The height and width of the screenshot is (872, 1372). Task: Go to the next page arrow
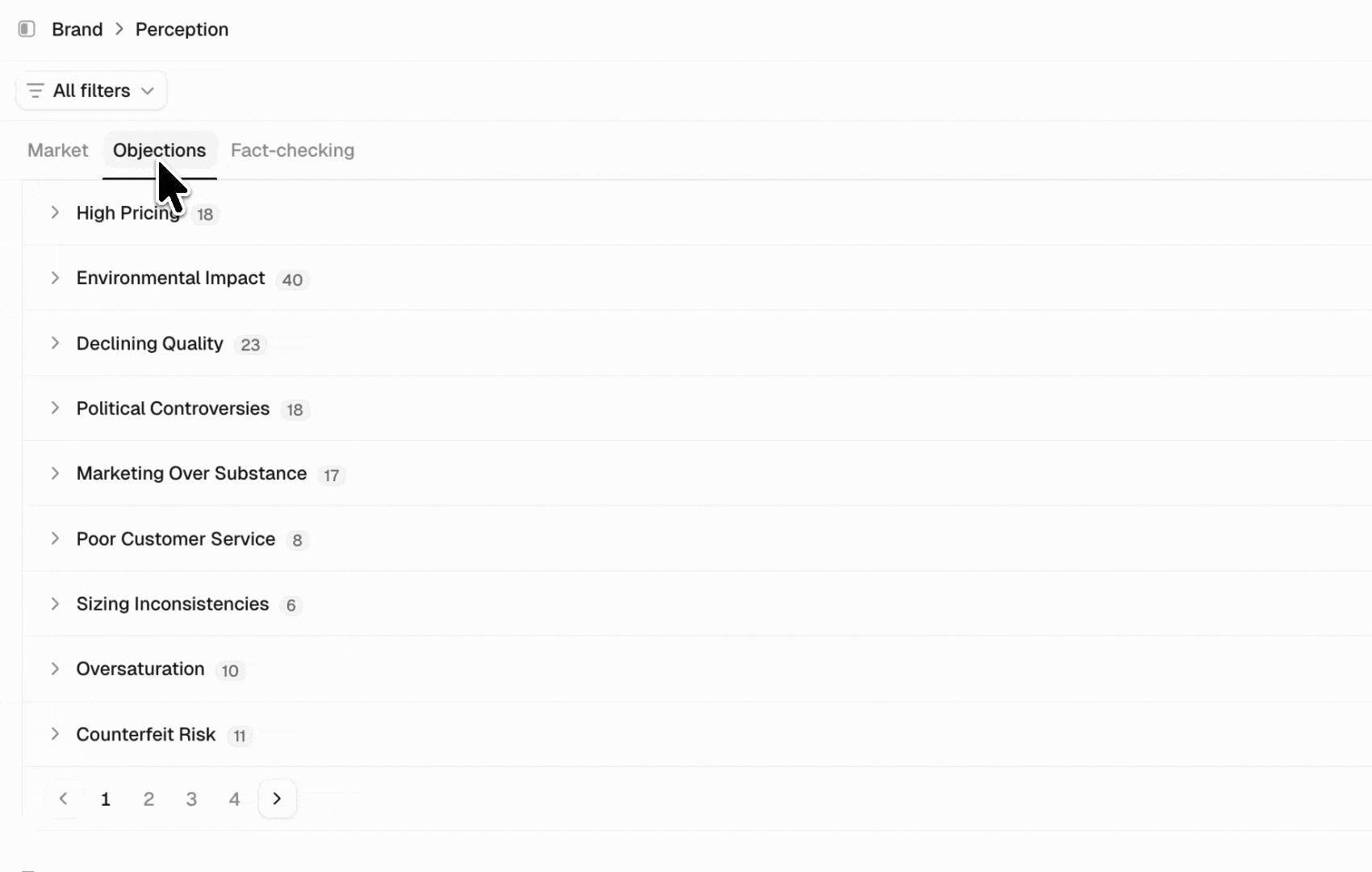[278, 799]
